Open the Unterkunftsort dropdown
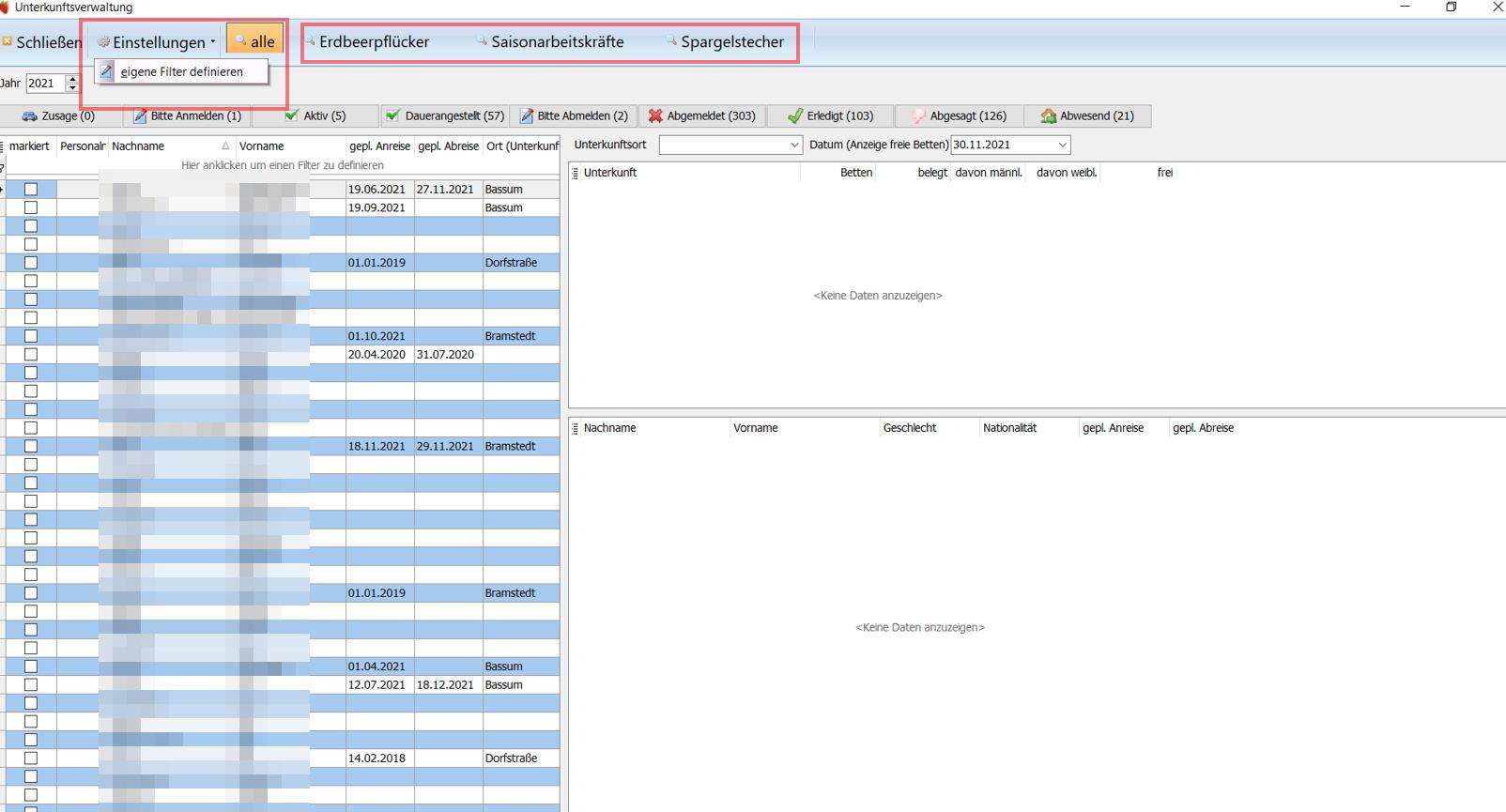 click(x=794, y=146)
